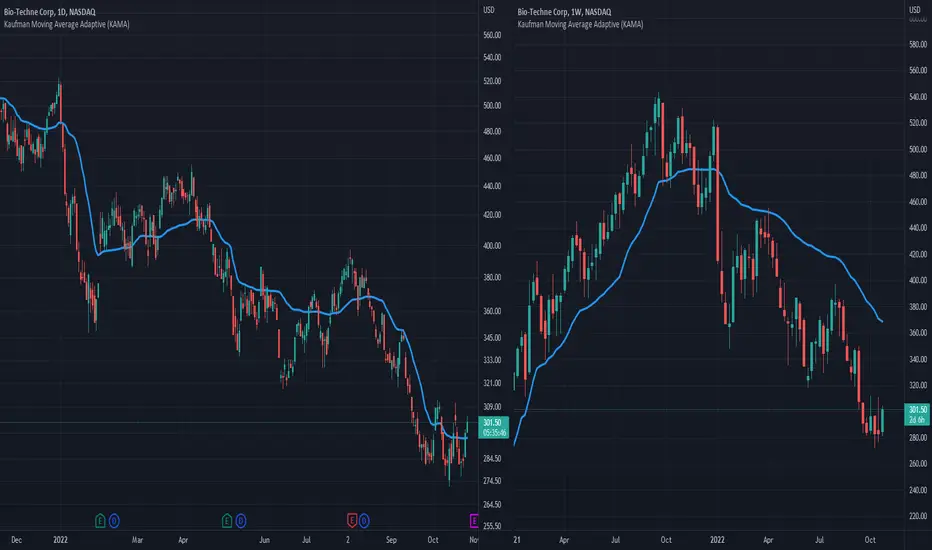Viewport: 932px width, 550px height.
Task: Select the red earnings E marker in August
Action: click(x=351, y=521)
